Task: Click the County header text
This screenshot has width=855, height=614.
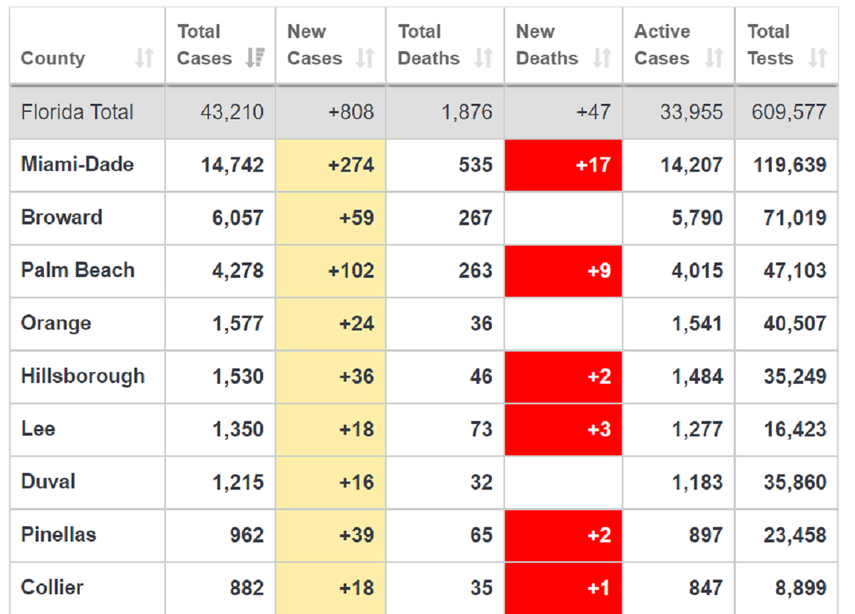Action: pos(53,58)
